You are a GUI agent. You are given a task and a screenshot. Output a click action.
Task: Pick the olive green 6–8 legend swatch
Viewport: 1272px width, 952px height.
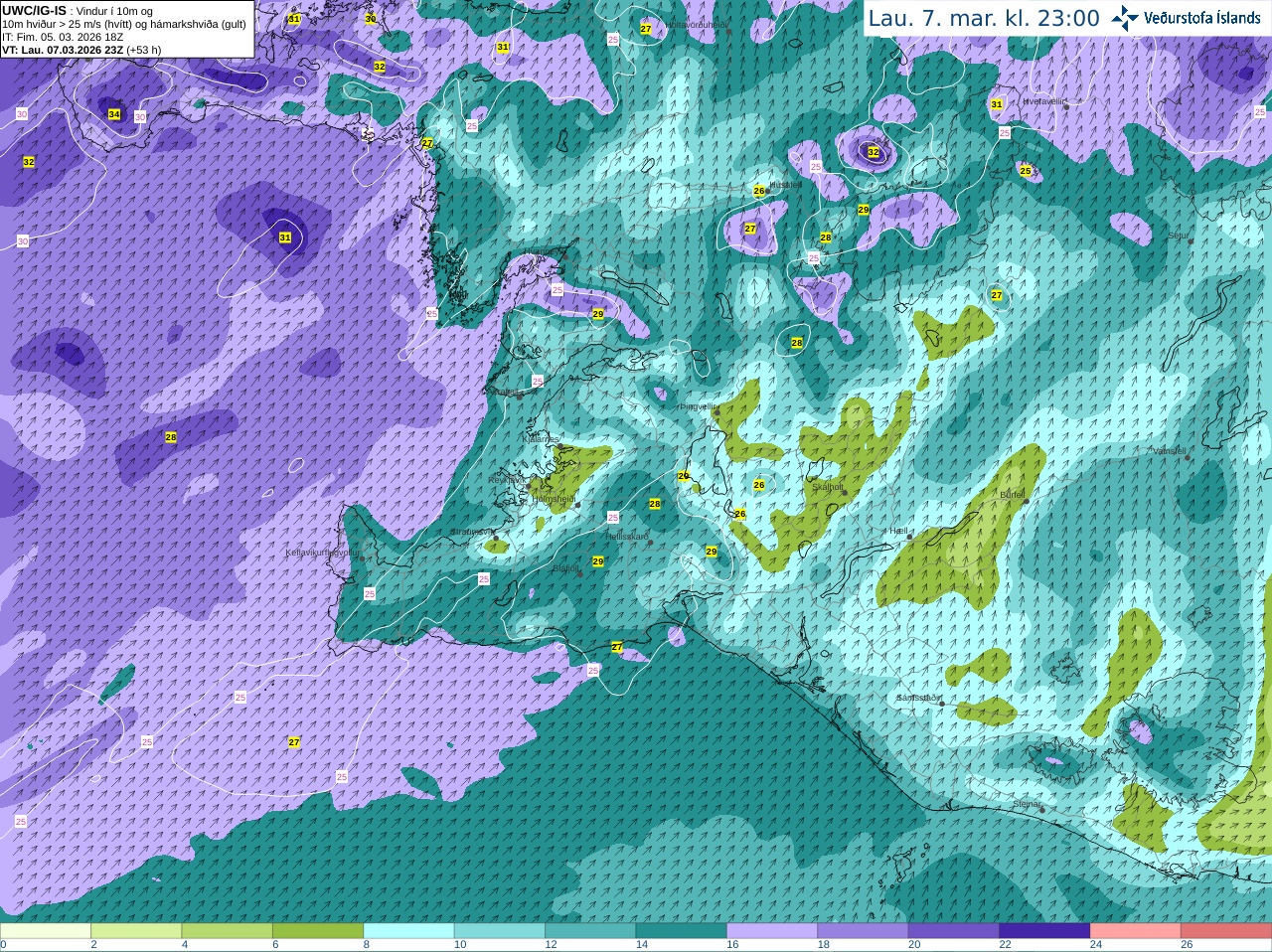(x=318, y=931)
